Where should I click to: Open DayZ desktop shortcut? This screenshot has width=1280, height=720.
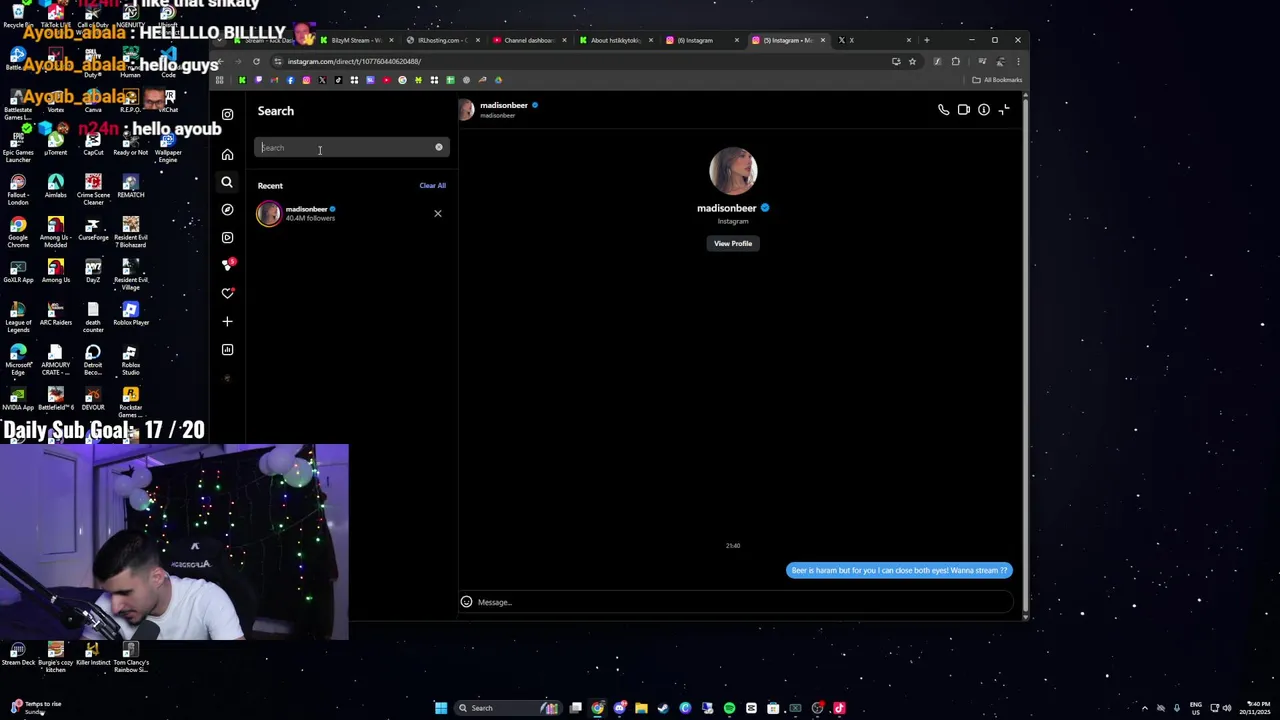point(93,271)
